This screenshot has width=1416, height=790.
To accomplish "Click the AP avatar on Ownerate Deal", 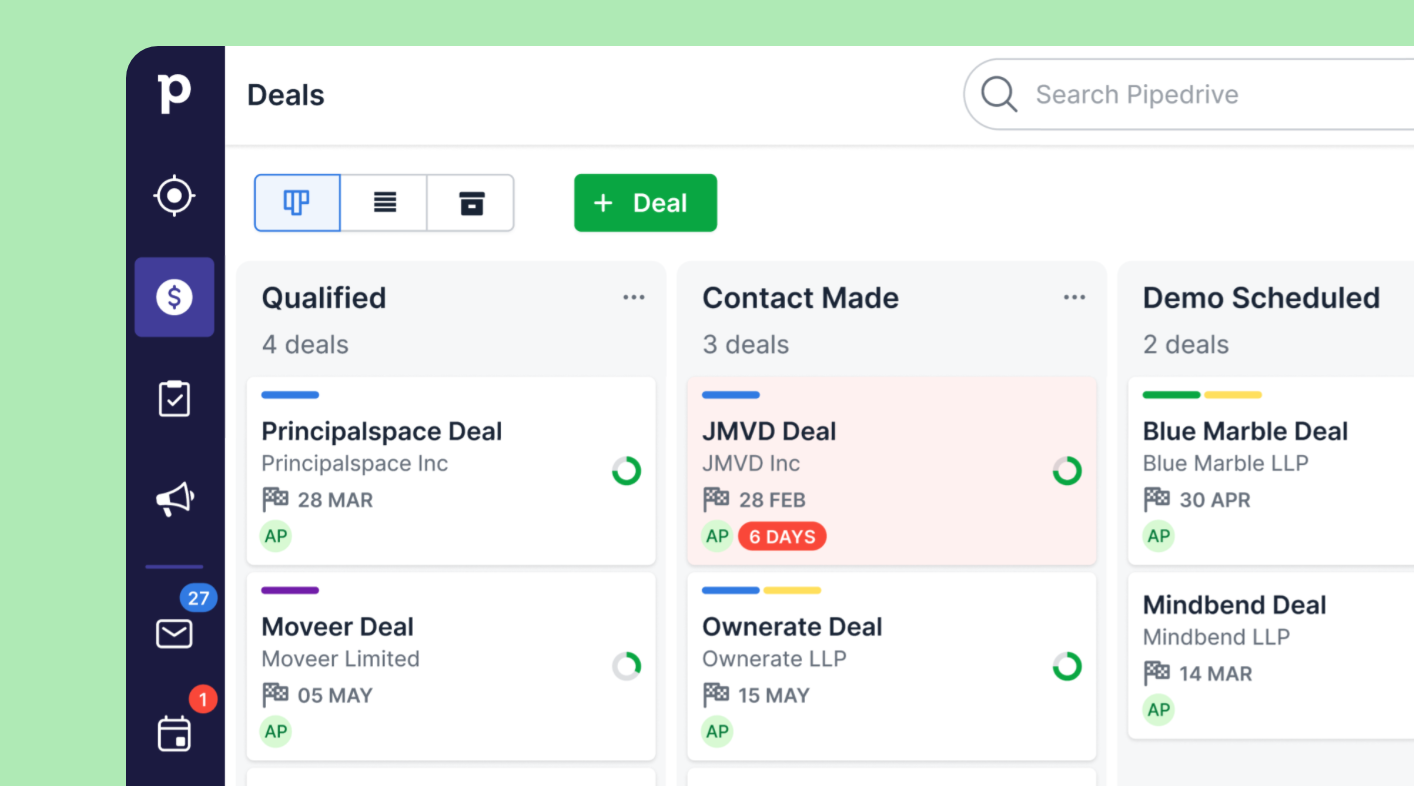I will 717,731.
